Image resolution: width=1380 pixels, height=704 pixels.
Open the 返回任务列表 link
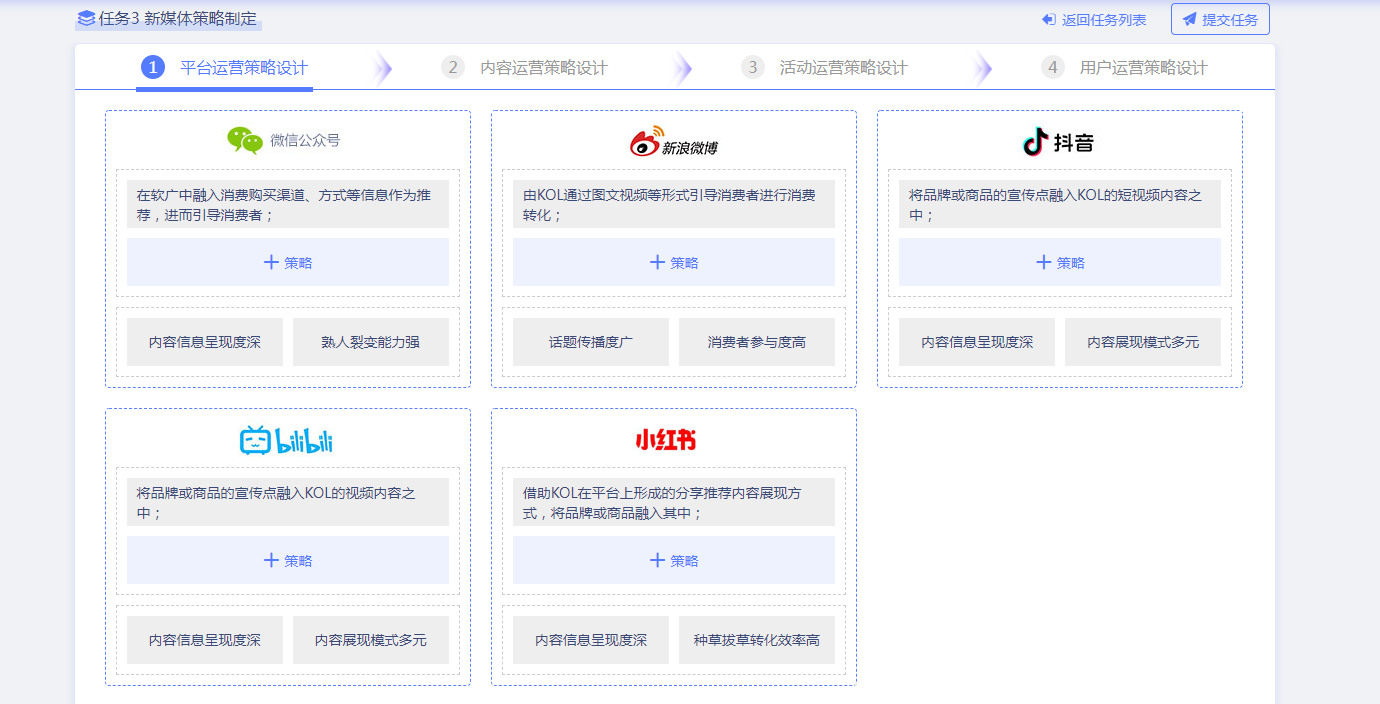1094,20
